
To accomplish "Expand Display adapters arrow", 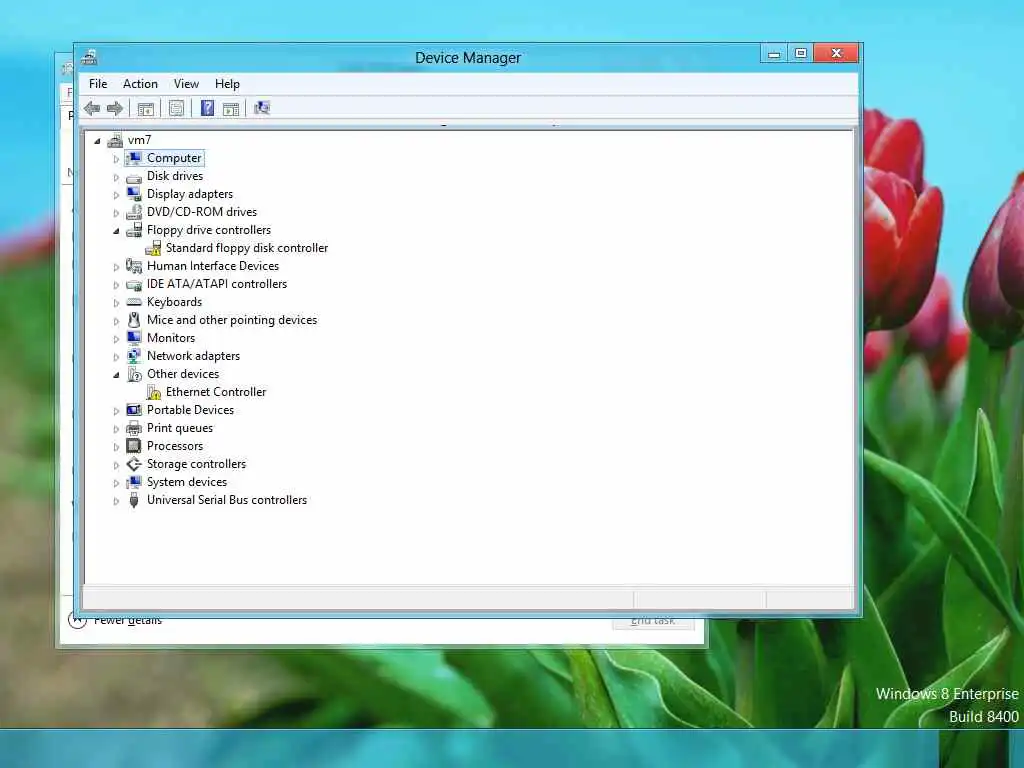I will (x=116, y=195).
